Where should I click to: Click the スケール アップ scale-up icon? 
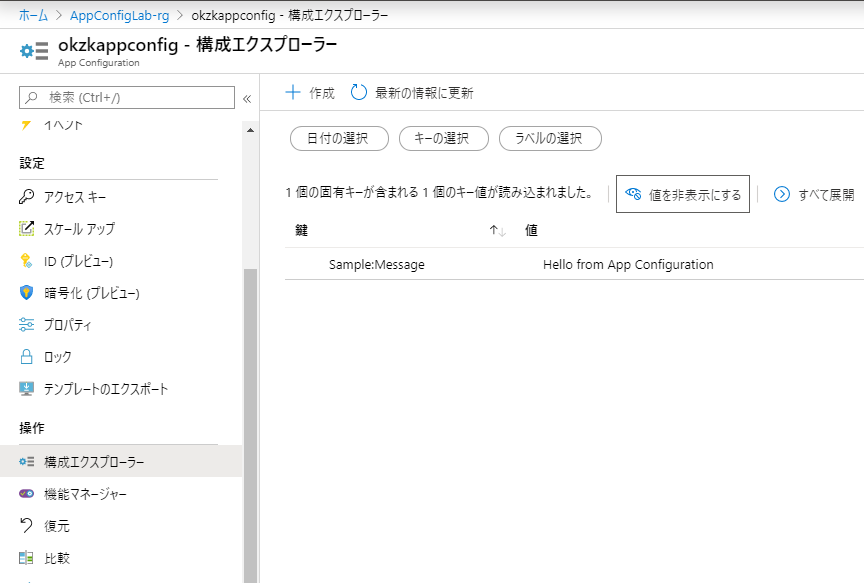pos(26,228)
